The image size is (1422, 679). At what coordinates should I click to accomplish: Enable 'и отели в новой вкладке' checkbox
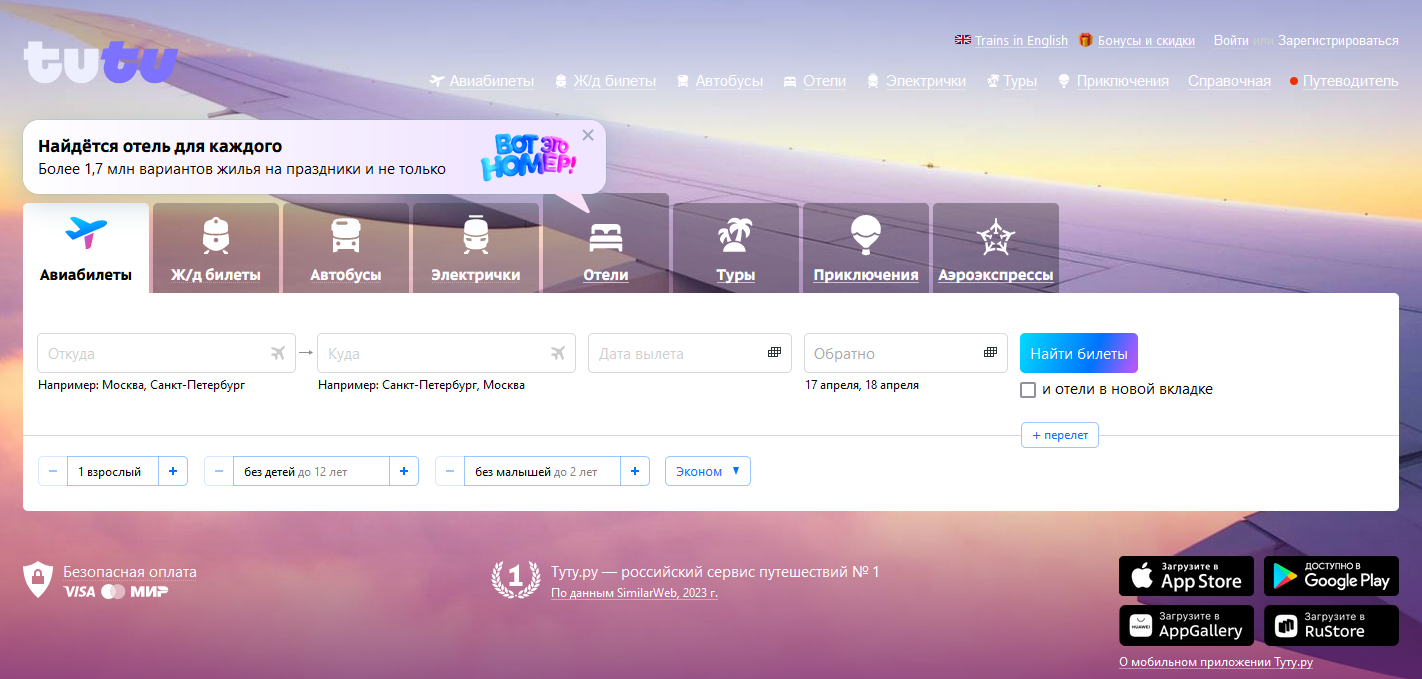click(1028, 390)
